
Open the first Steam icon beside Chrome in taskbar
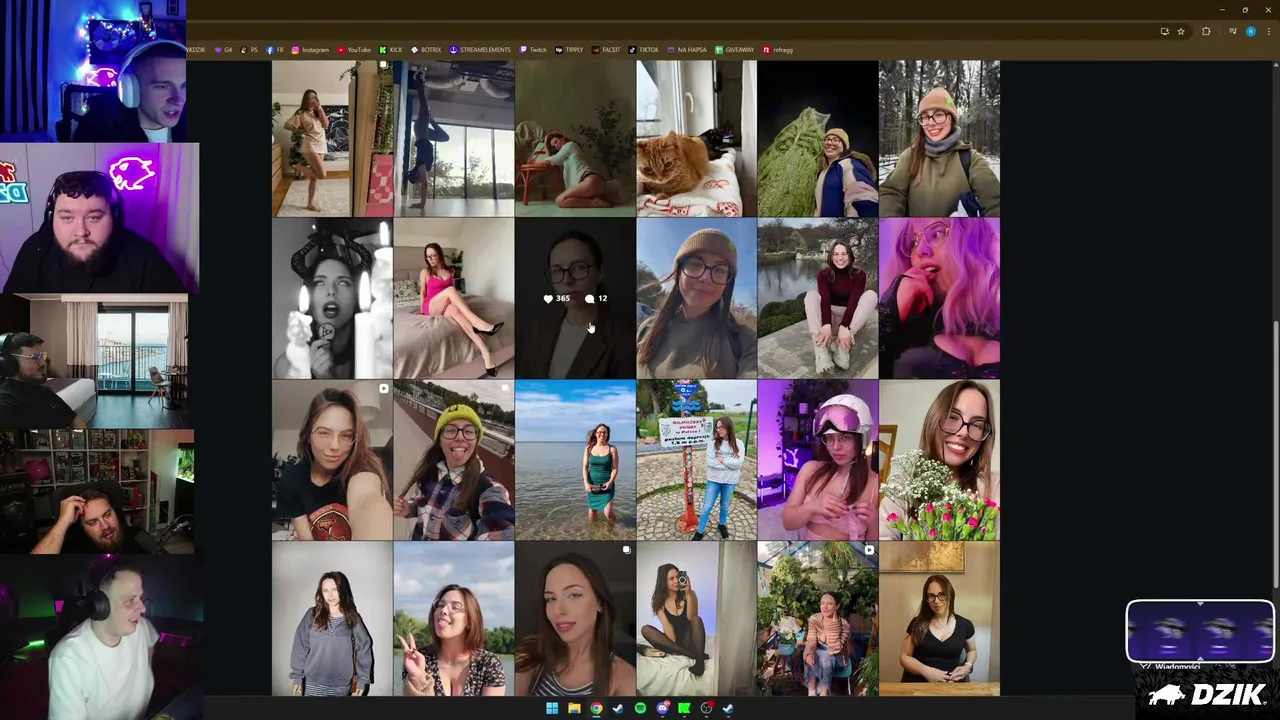point(618,708)
